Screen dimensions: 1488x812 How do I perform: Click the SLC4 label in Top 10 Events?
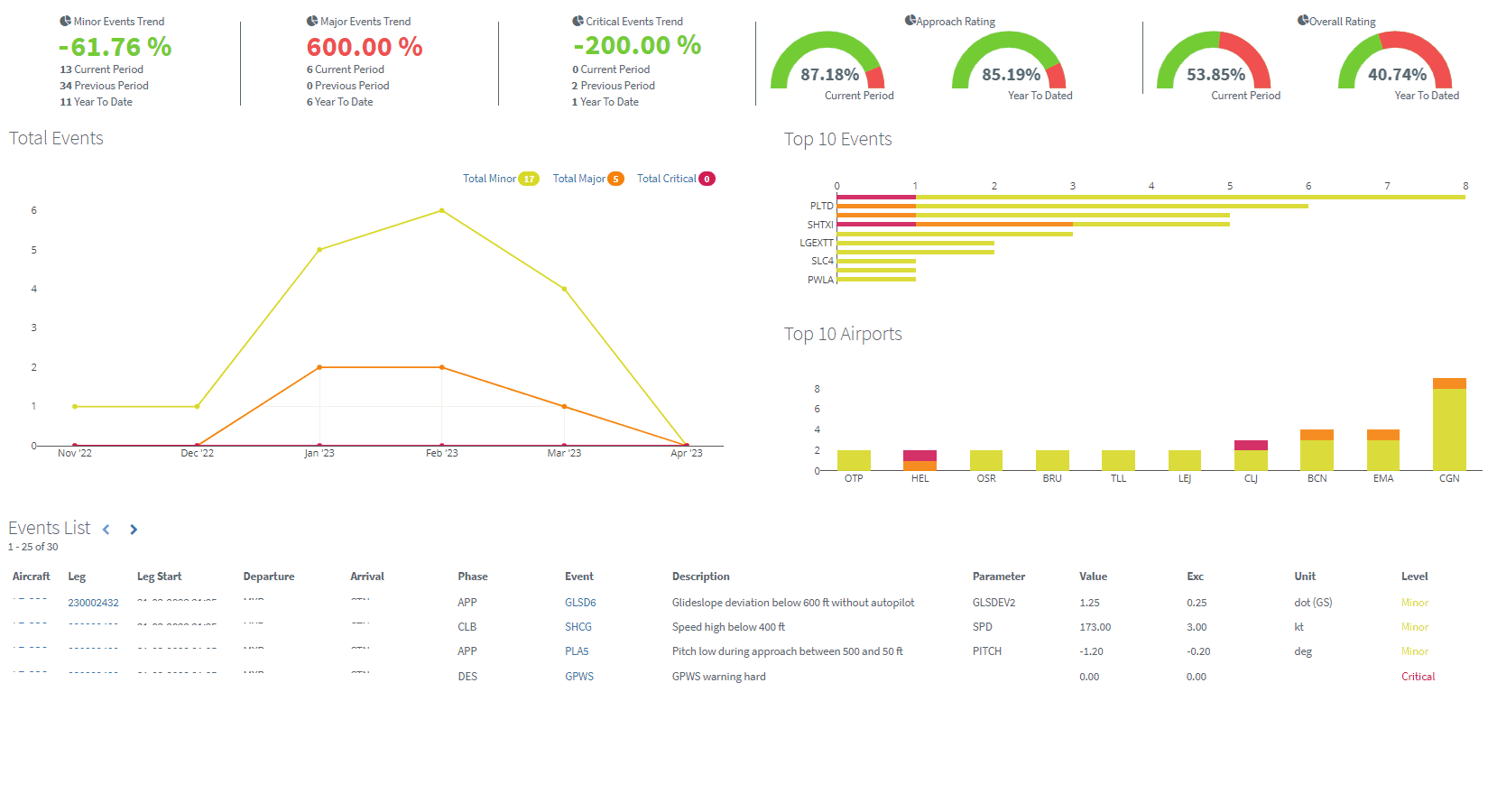point(822,261)
